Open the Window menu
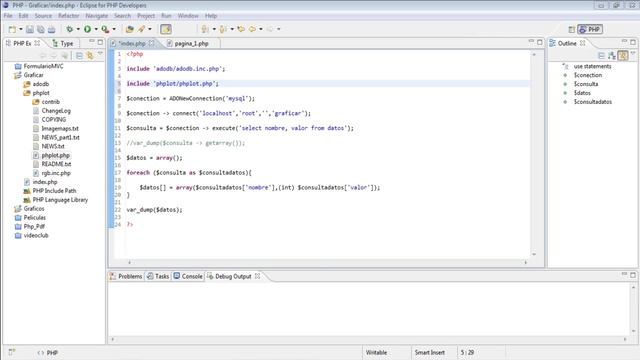The height and width of the screenshot is (360, 640). (188, 16)
